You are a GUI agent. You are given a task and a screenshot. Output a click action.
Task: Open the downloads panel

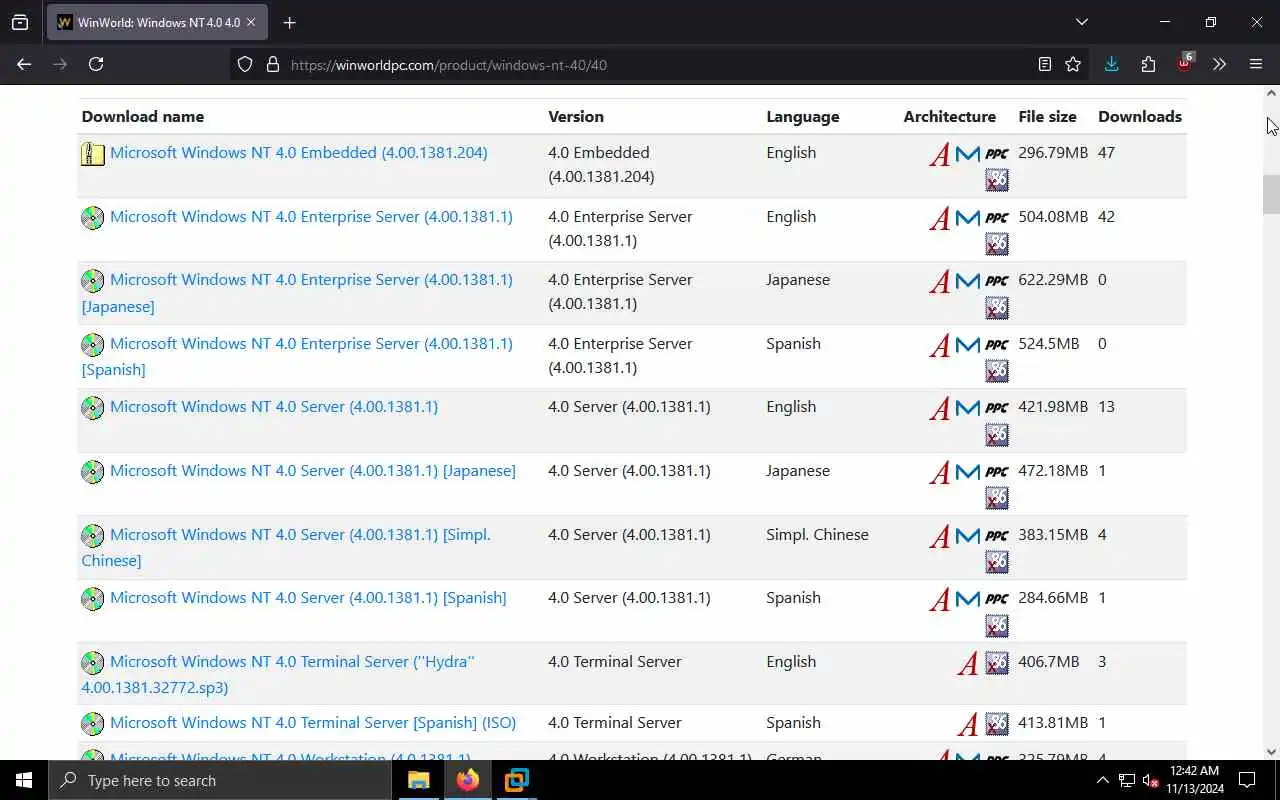[x=1111, y=64]
